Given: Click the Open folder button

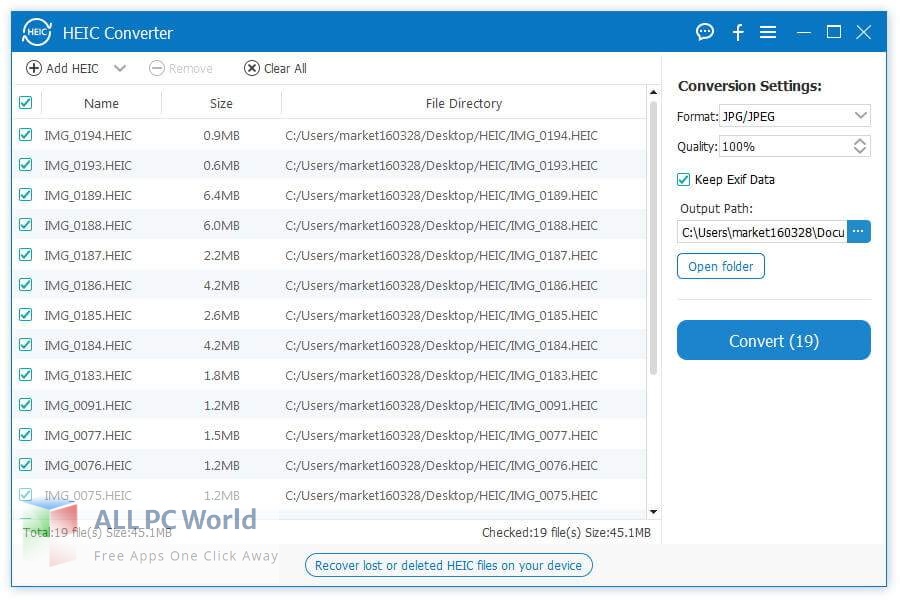Looking at the screenshot, I should pyautogui.click(x=721, y=266).
